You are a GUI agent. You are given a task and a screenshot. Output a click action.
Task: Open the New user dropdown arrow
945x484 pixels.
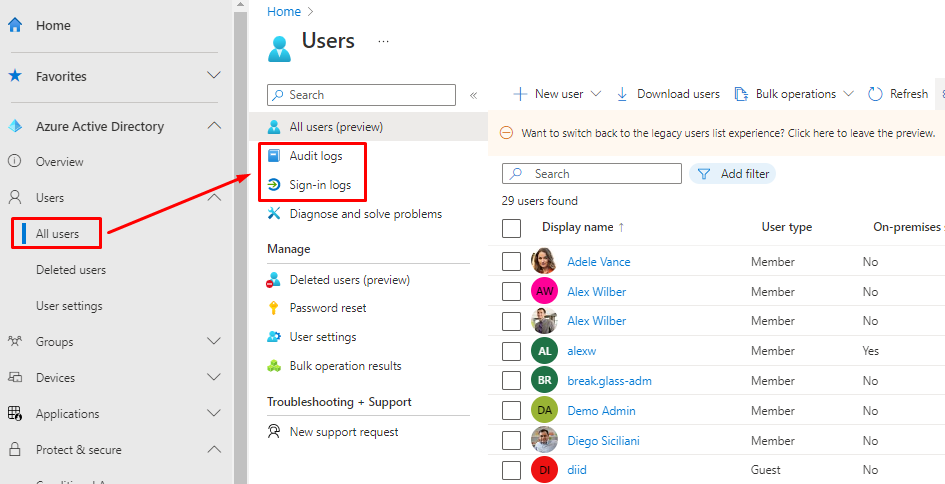[596, 94]
